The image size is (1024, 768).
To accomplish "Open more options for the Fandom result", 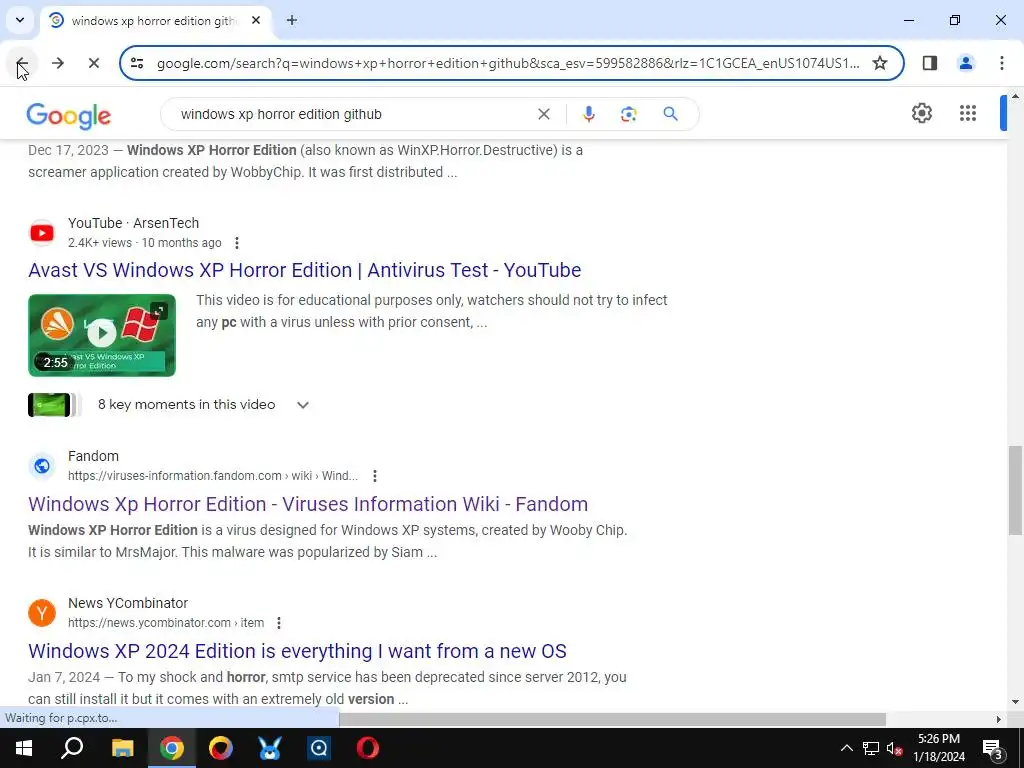I will point(375,476).
